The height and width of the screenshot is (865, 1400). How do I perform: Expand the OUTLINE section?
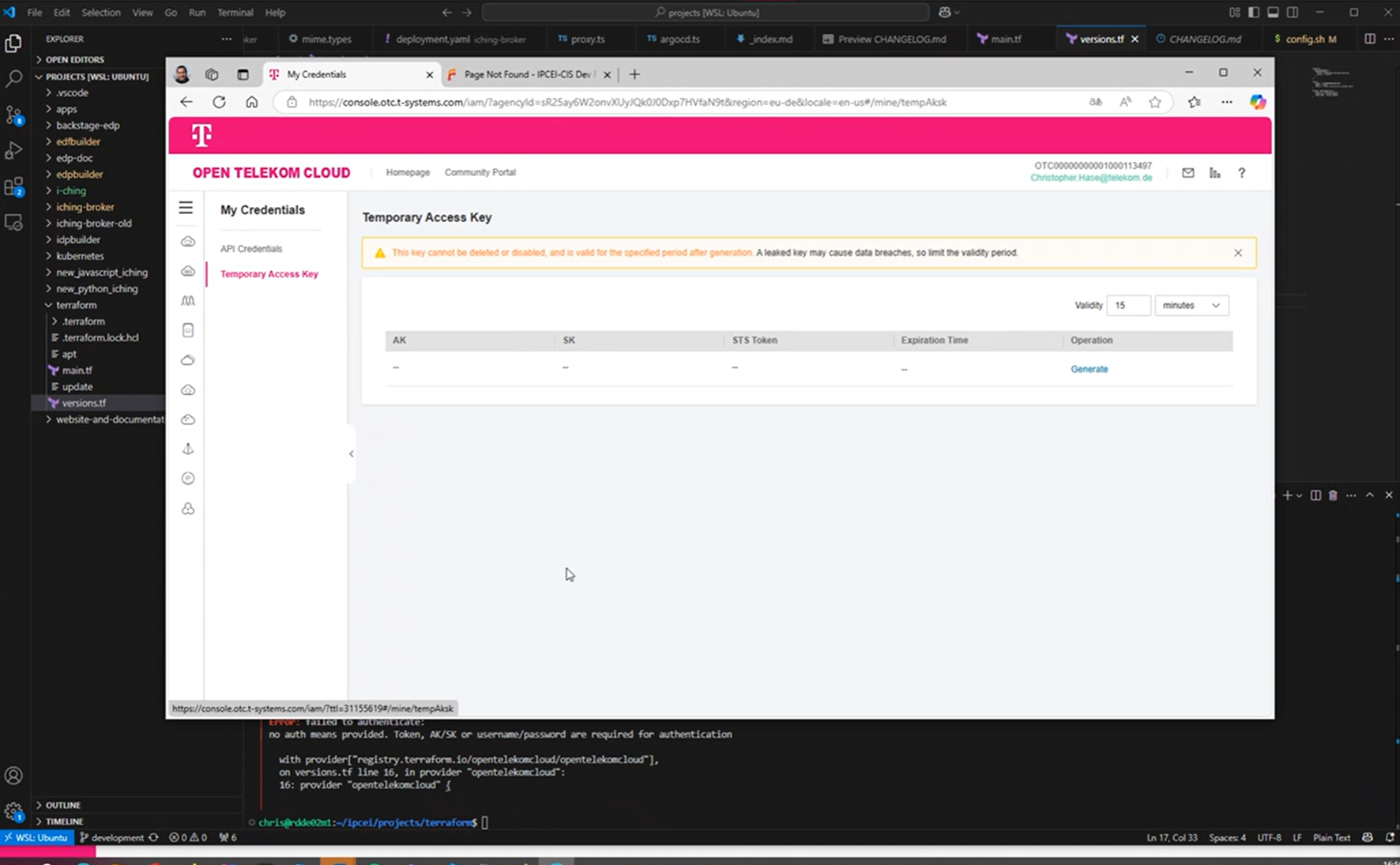coord(62,805)
